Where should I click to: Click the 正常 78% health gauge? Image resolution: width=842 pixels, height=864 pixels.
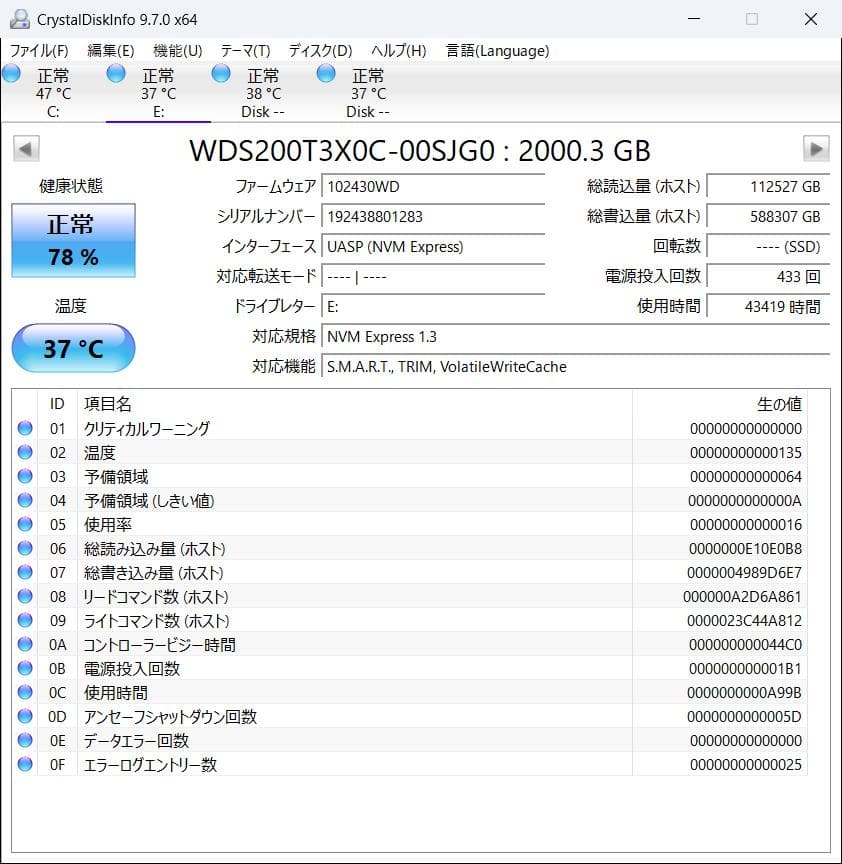(x=72, y=240)
